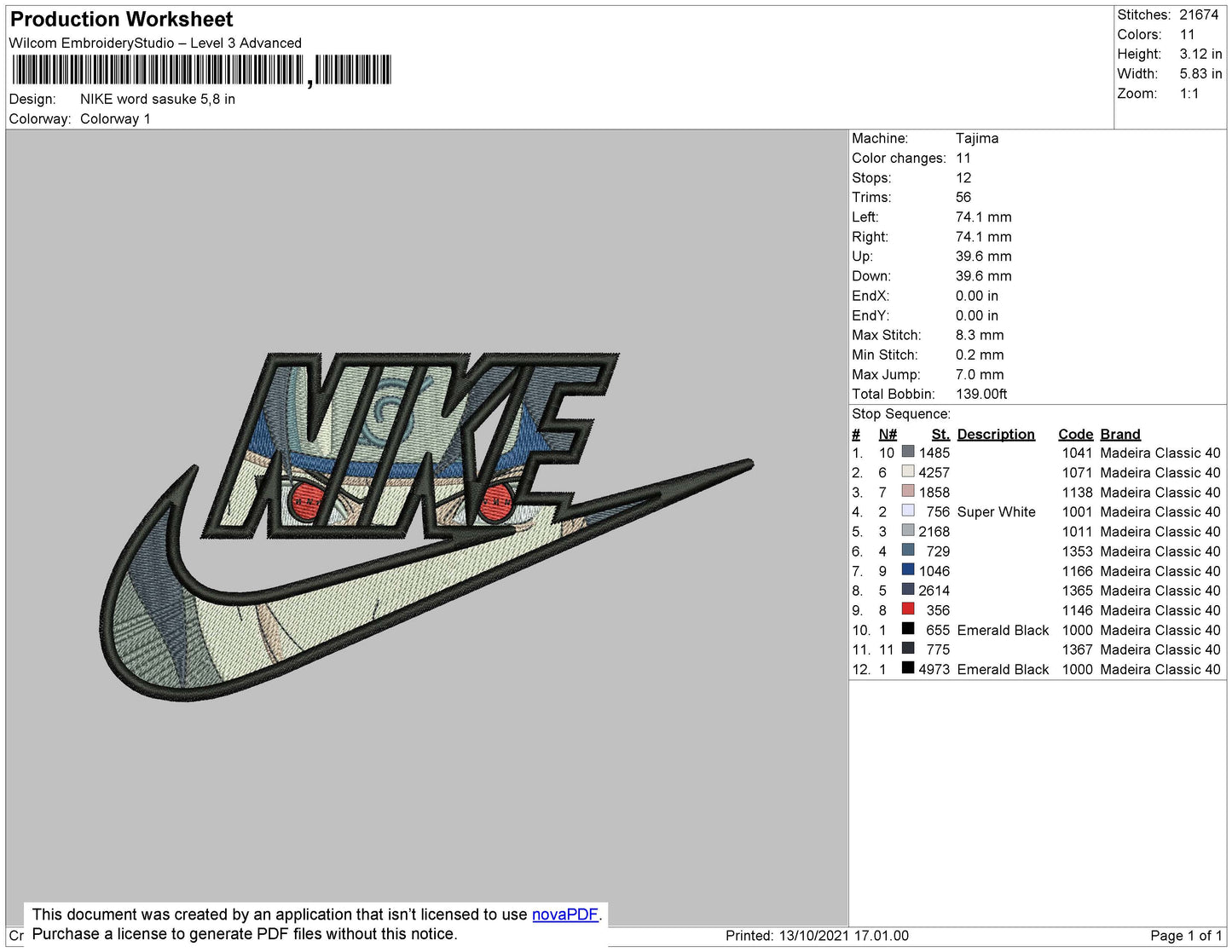1232x952 pixels.
Task: Click the 'Brand' column header
Action: tap(1120, 434)
